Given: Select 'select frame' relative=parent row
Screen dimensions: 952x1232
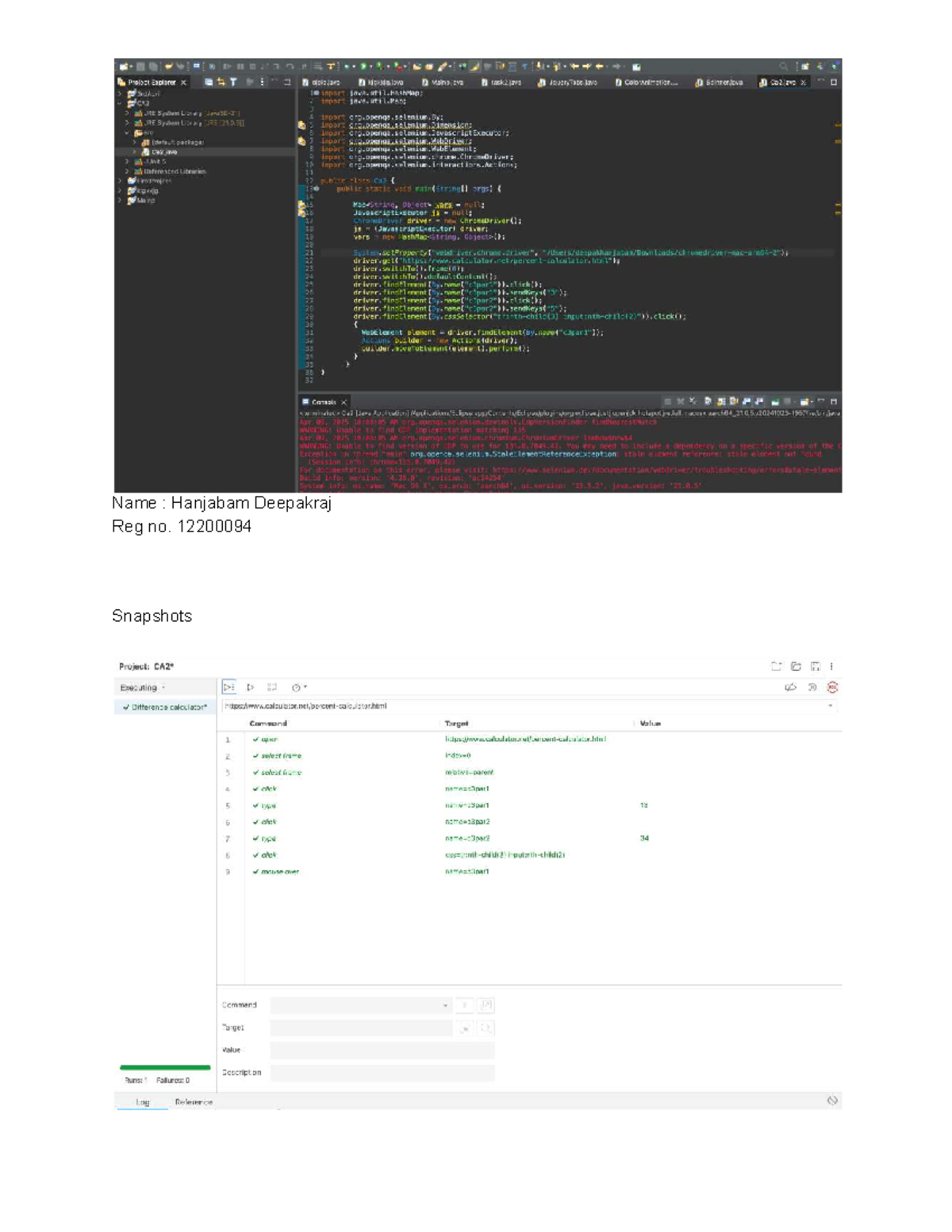Looking at the screenshot, I should [x=529, y=773].
